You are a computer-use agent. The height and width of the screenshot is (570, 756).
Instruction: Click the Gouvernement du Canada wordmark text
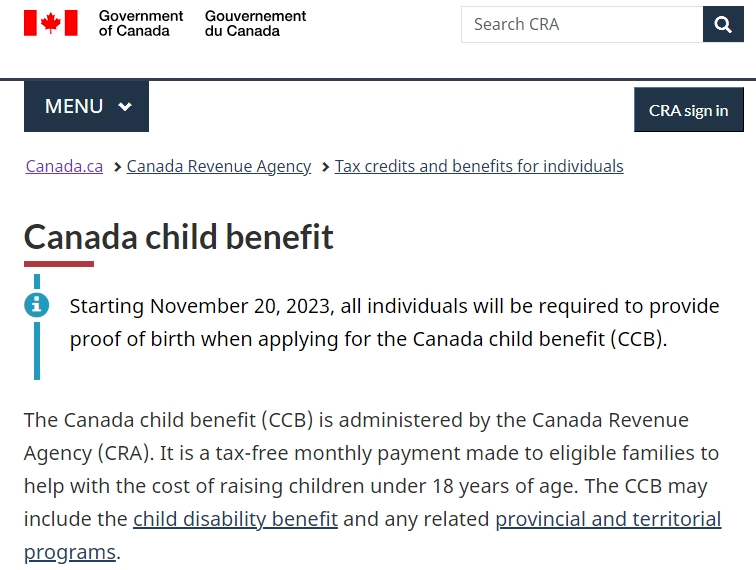256,23
